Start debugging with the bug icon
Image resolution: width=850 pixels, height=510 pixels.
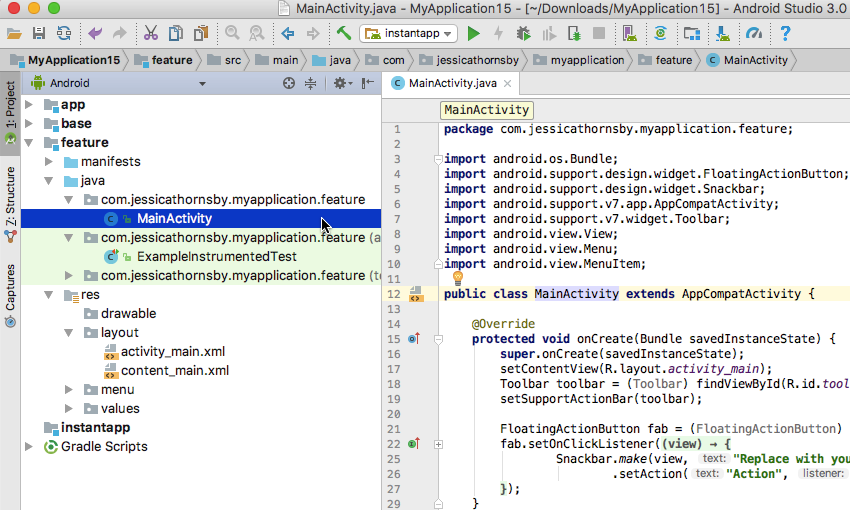click(x=524, y=34)
